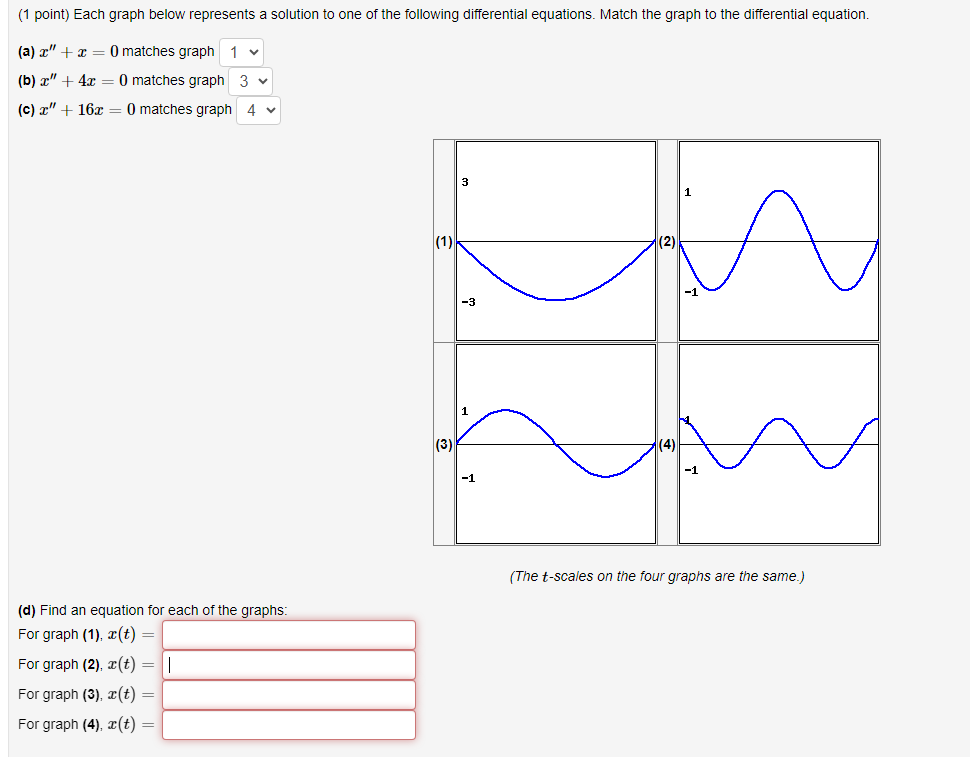
Task: Click the part (d) instruction text
Action: 153,609
